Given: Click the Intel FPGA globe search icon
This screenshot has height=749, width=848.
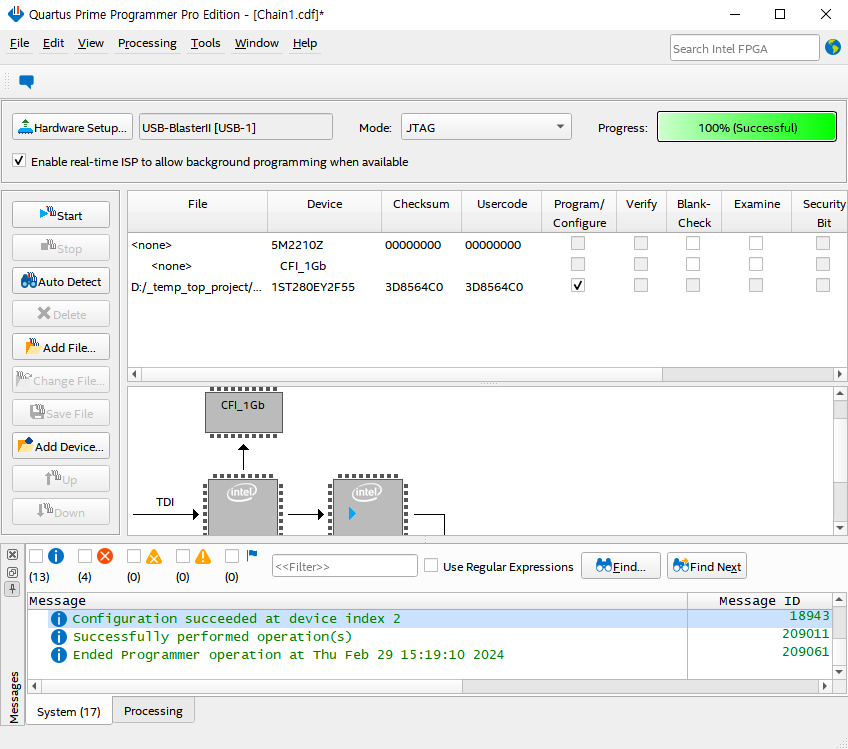Looking at the screenshot, I should pyautogui.click(x=832, y=47).
